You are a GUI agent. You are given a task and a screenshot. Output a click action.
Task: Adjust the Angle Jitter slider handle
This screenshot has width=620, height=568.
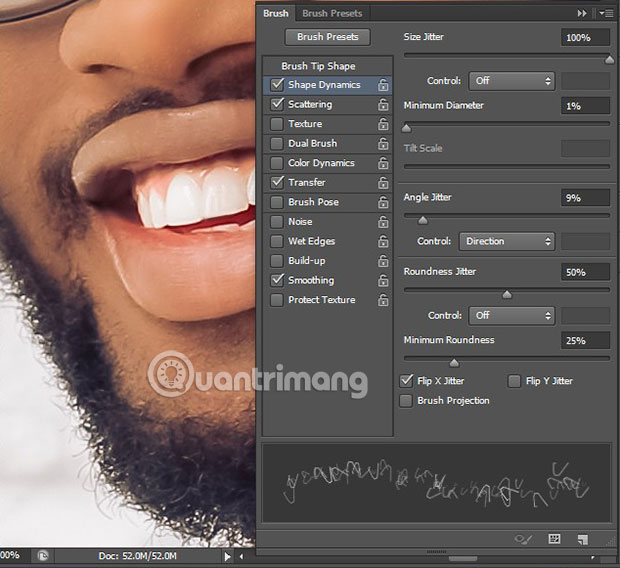(423, 220)
